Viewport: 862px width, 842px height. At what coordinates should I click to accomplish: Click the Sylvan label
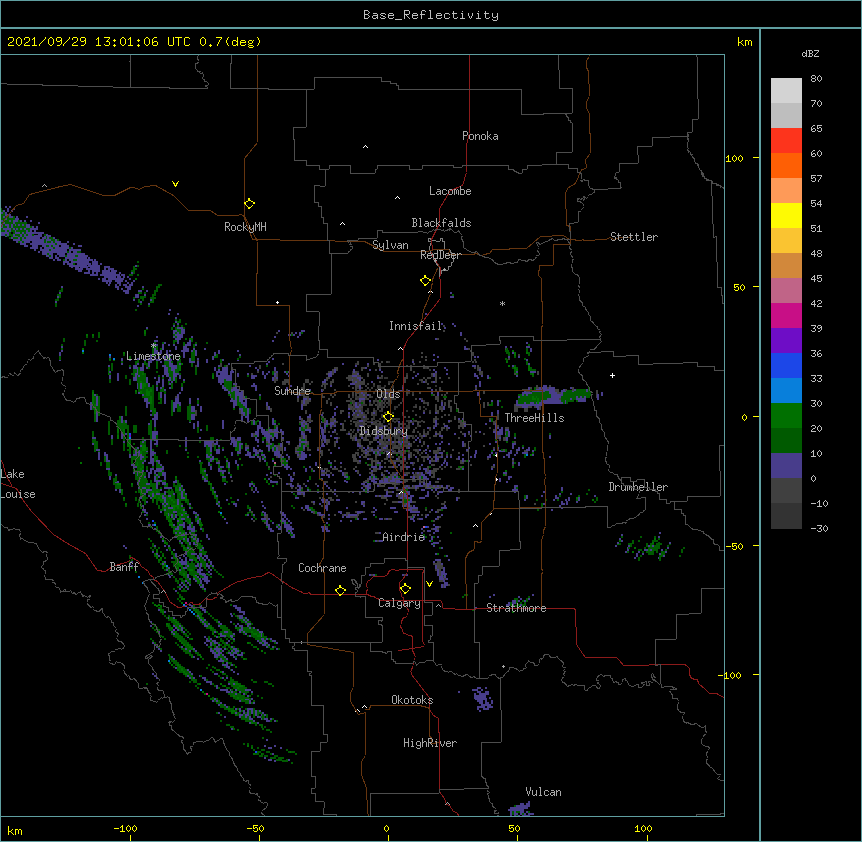(390, 245)
